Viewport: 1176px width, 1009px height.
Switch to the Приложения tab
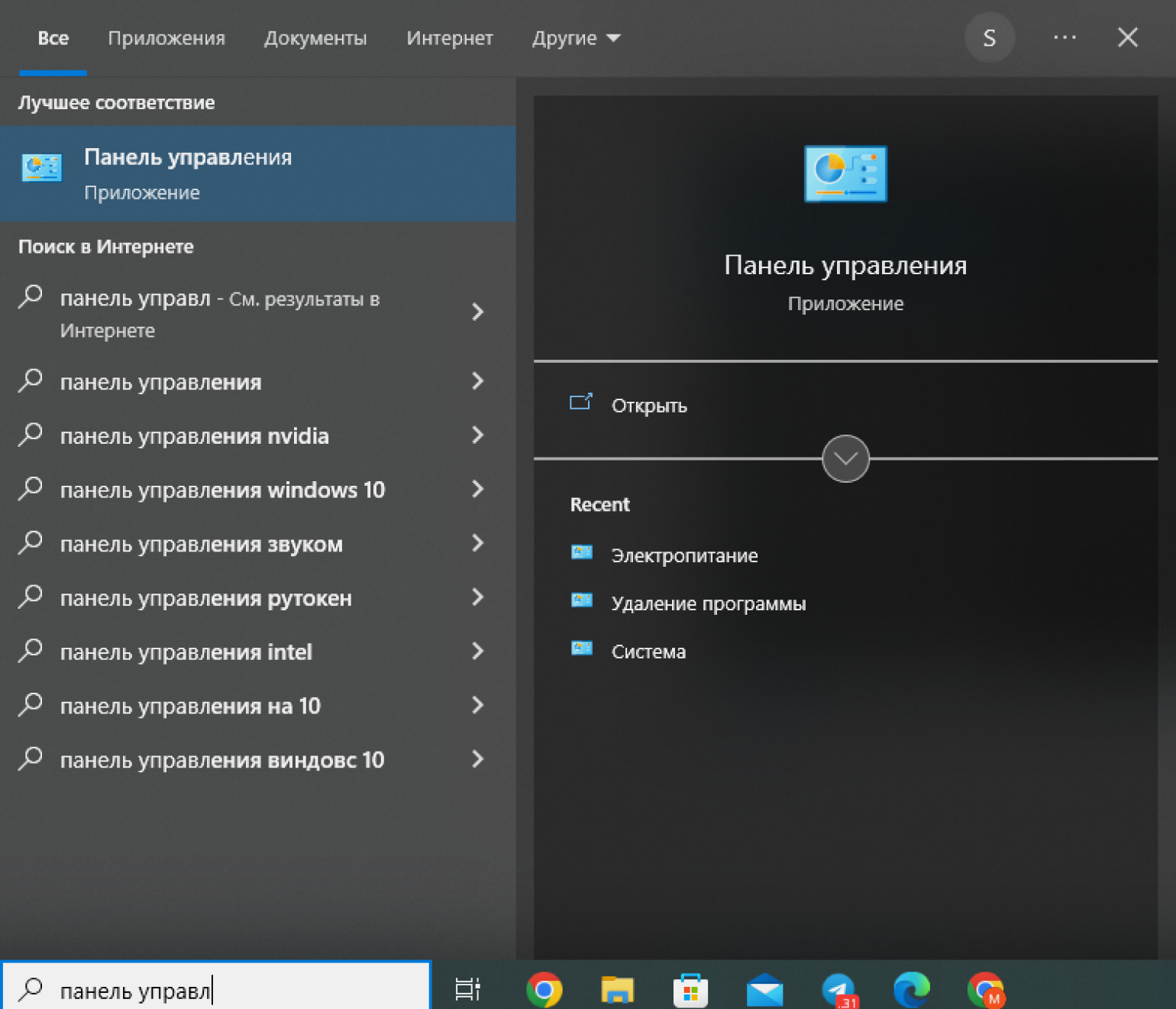pos(166,38)
